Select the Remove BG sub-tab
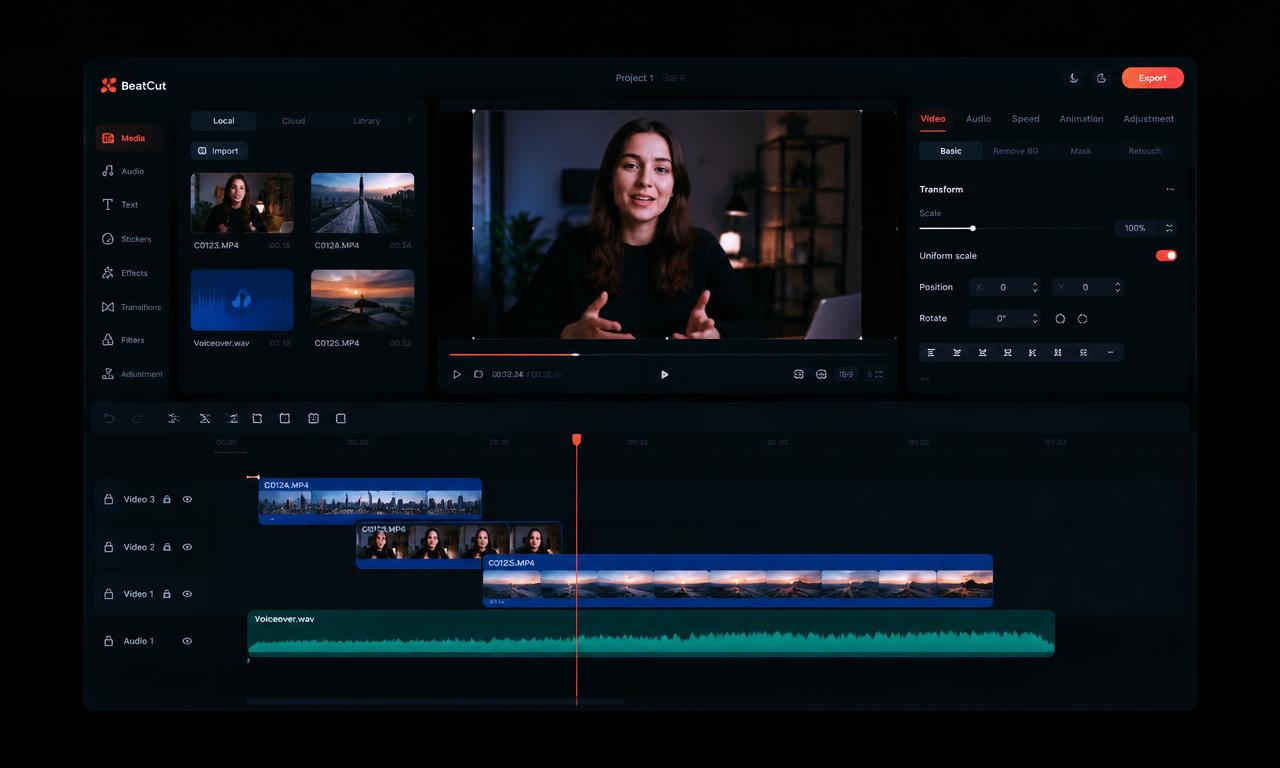1280x768 pixels. (1015, 151)
